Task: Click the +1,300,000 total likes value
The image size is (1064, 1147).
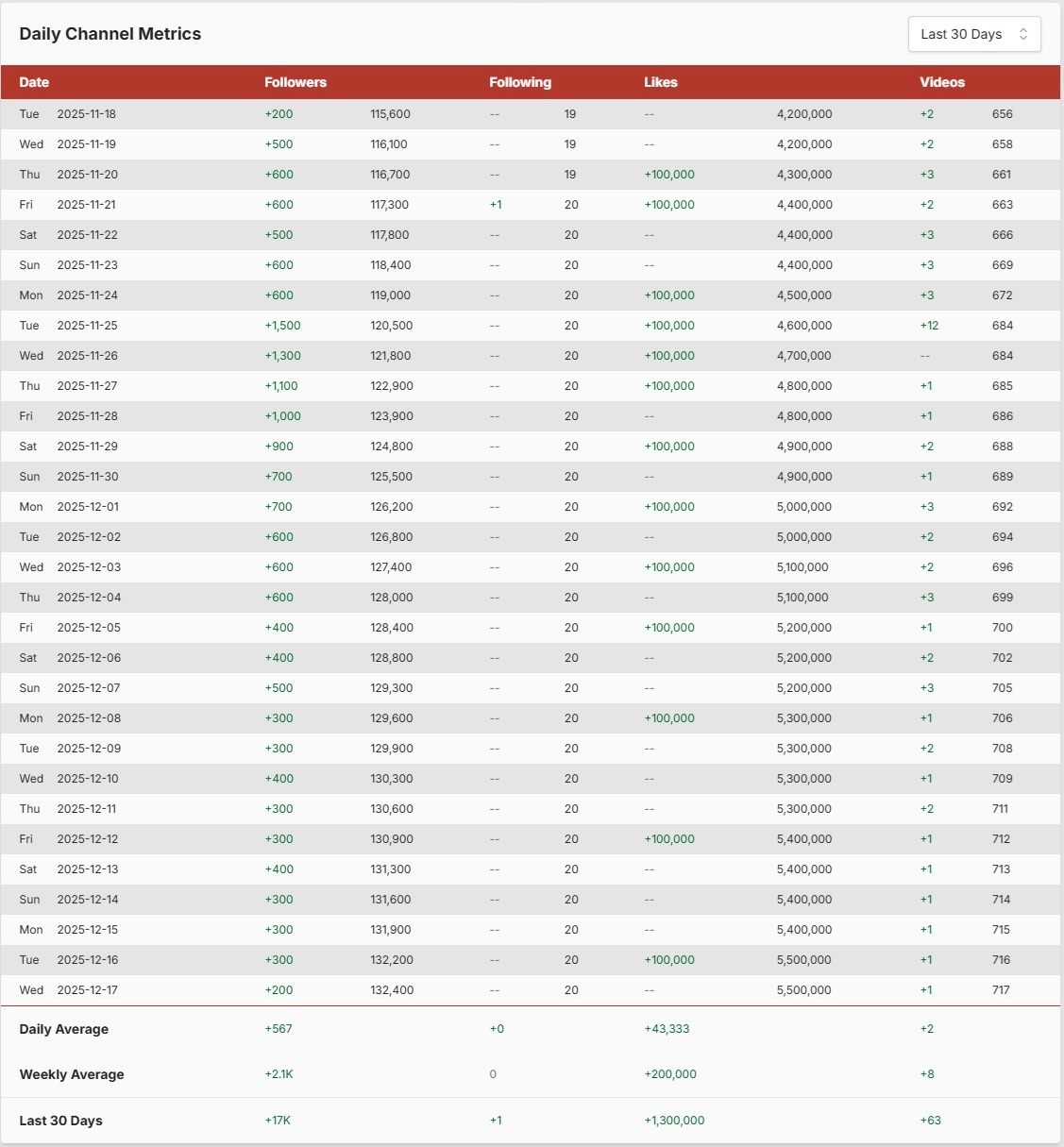Action: tap(674, 1121)
